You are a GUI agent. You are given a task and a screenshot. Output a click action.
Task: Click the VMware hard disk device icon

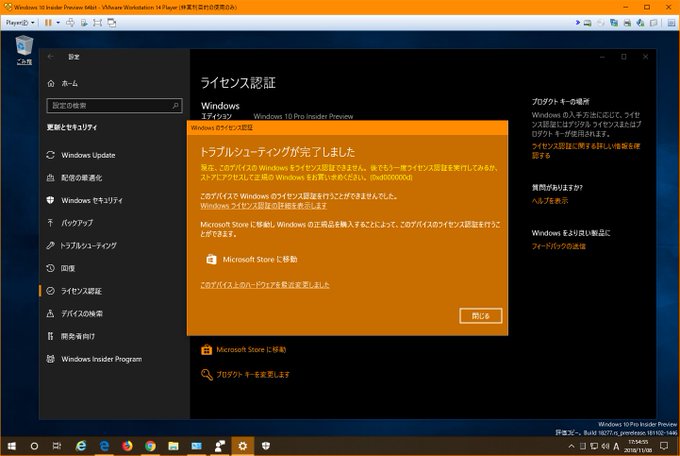[x=587, y=23]
